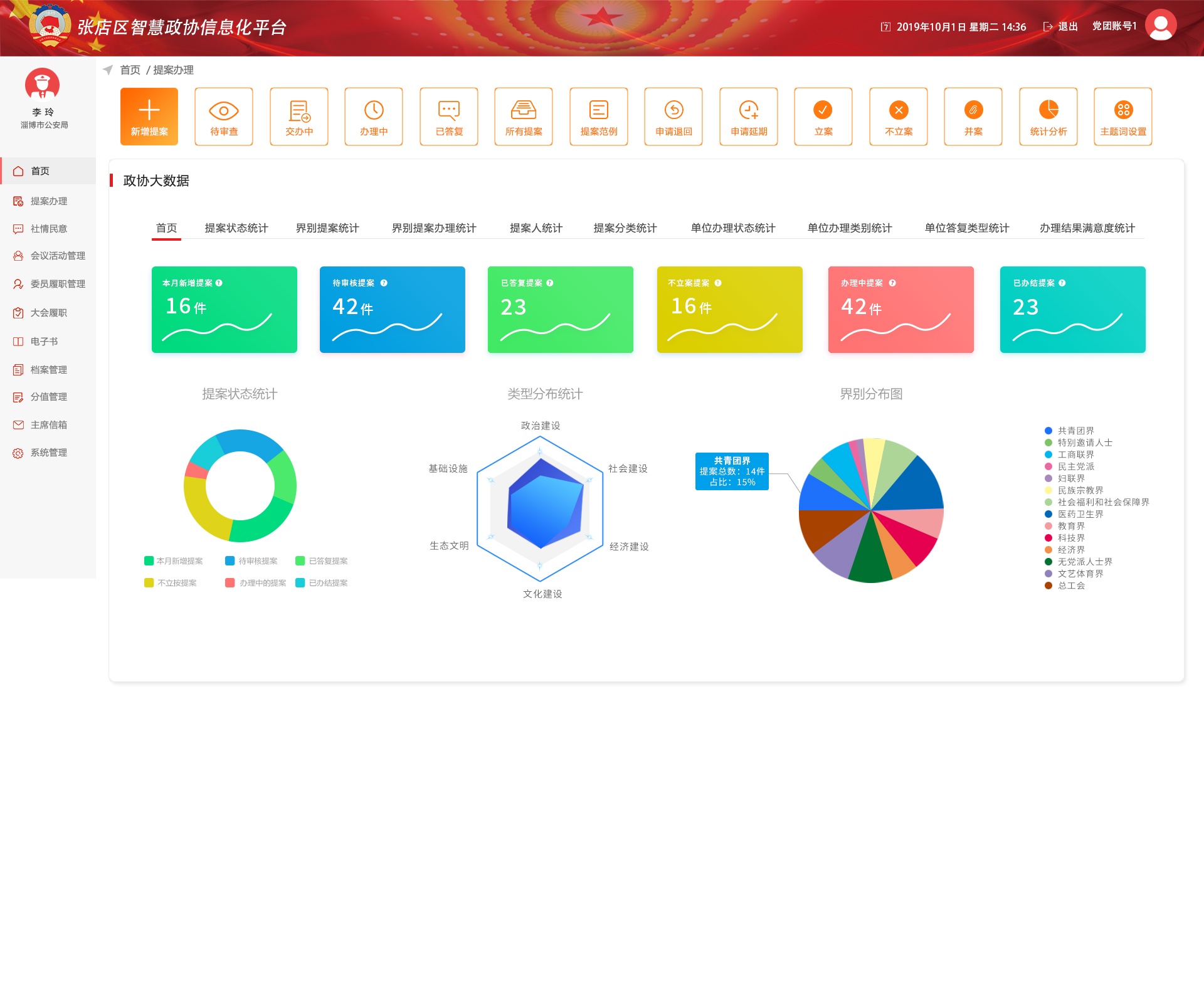The width and height of the screenshot is (1204, 1003).
Task: Open 主题词设置 grid icon
Action: click(1123, 110)
